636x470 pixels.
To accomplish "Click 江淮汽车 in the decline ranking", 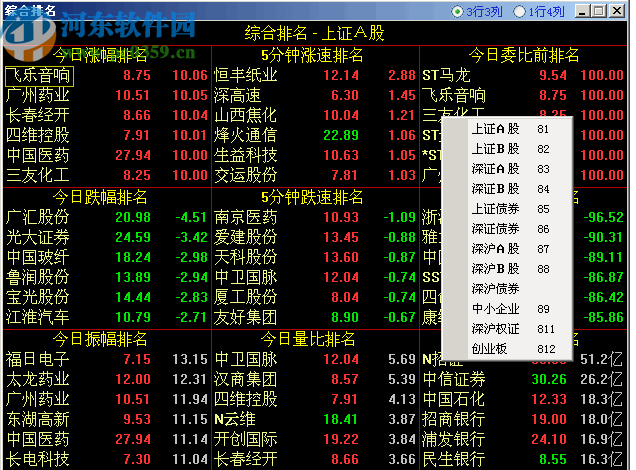I will [x=107, y=317].
